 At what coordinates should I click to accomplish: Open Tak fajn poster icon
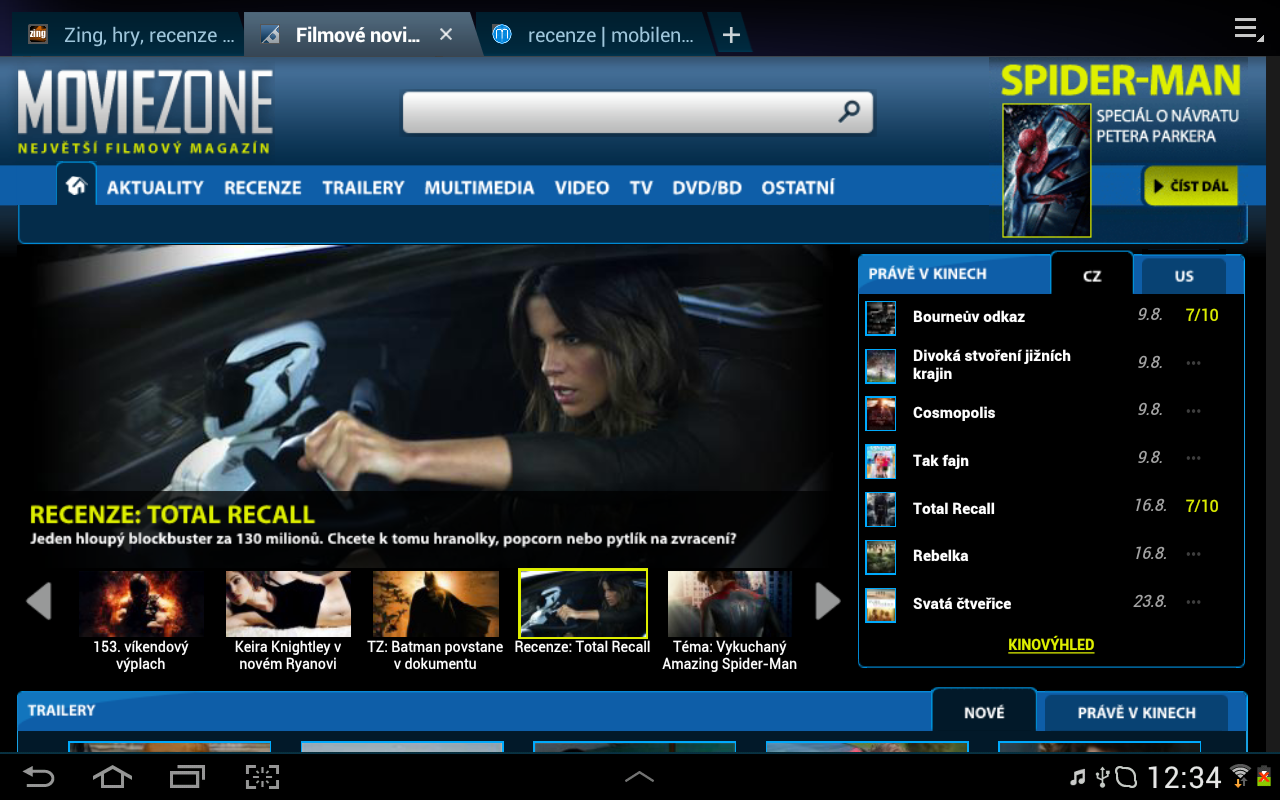coord(880,461)
